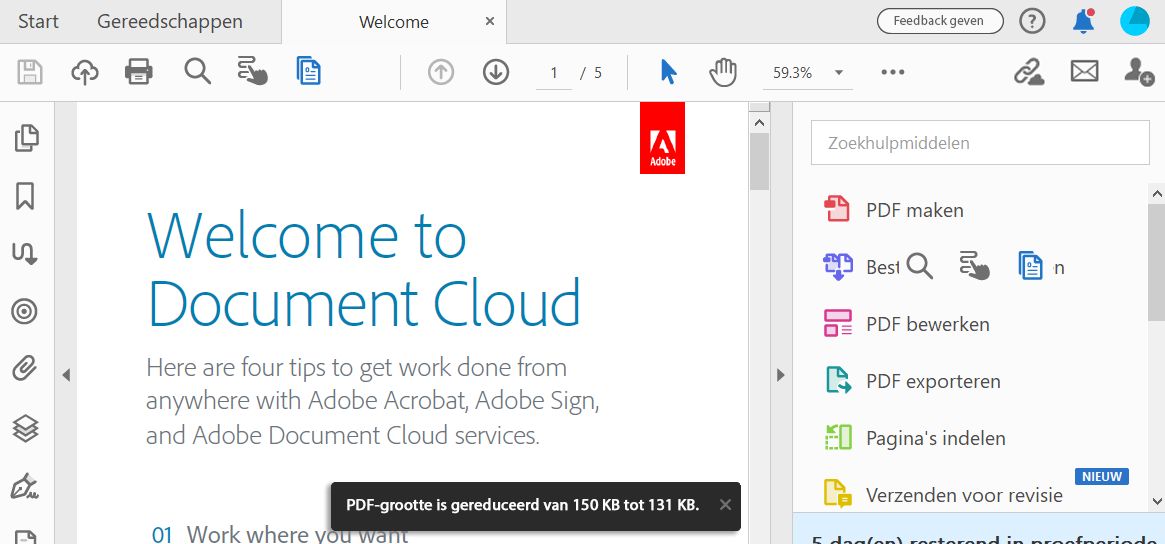Switch to the Gereedschappen tab
The height and width of the screenshot is (544, 1165).
click(170, 21)
